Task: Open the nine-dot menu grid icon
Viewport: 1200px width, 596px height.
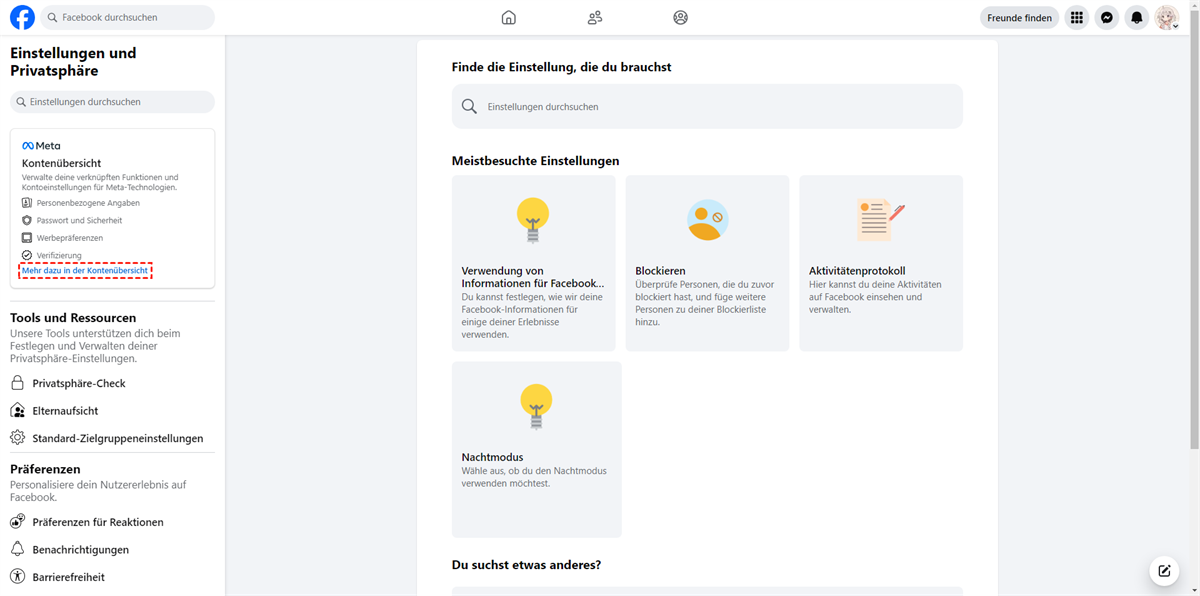Action: (1076, 17)
